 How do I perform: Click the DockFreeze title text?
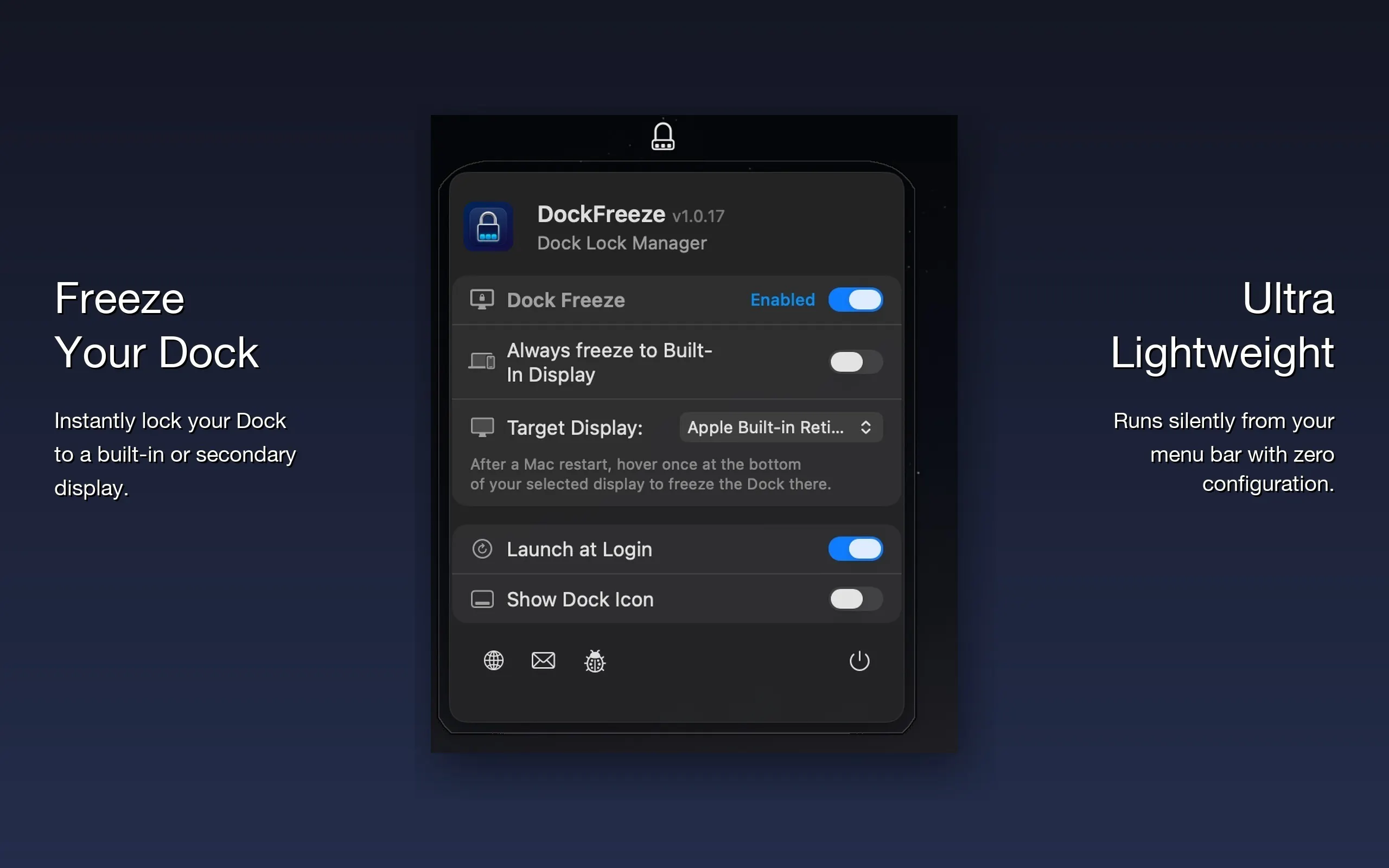coord(601,214)
